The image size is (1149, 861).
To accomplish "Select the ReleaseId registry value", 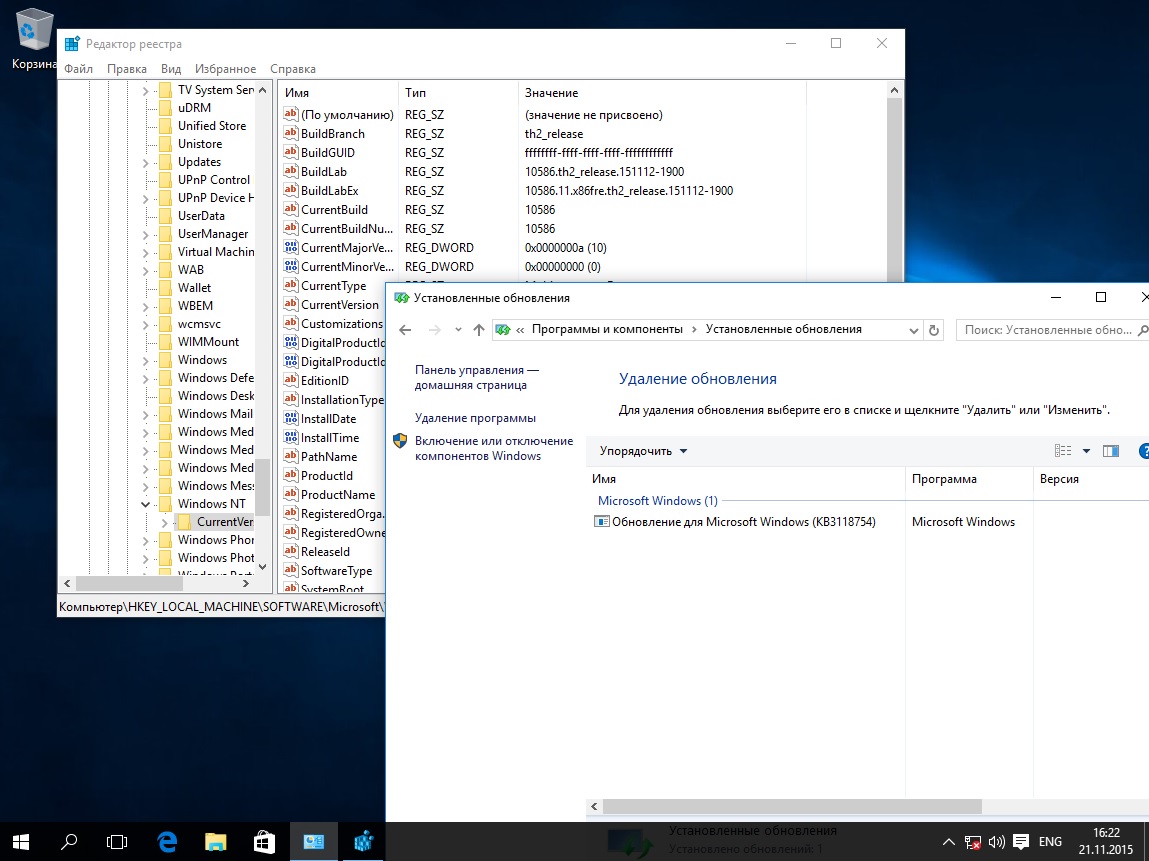I will pos(325,553).
